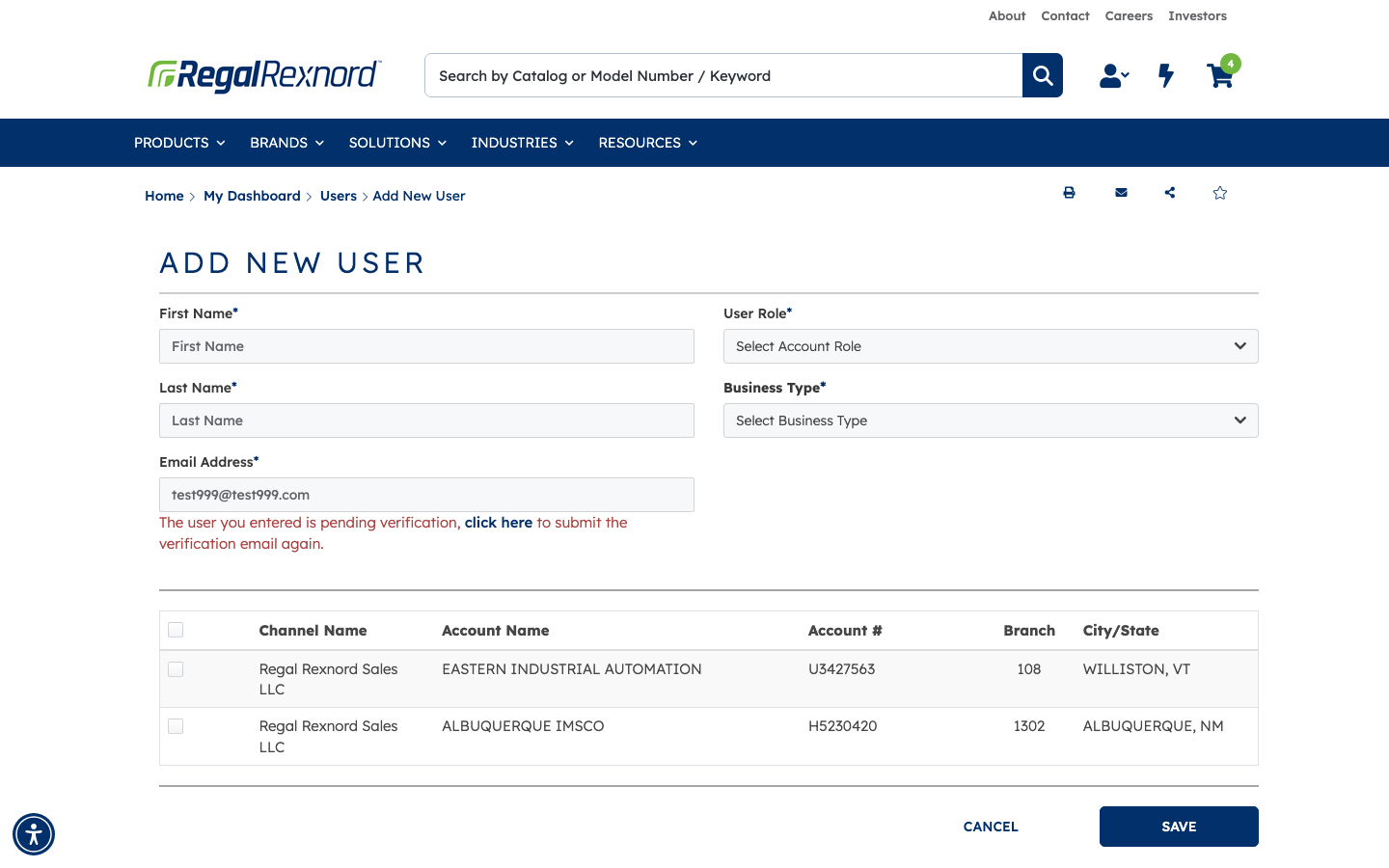
Task: Click account number U3427563
Action: click(841, 669)
